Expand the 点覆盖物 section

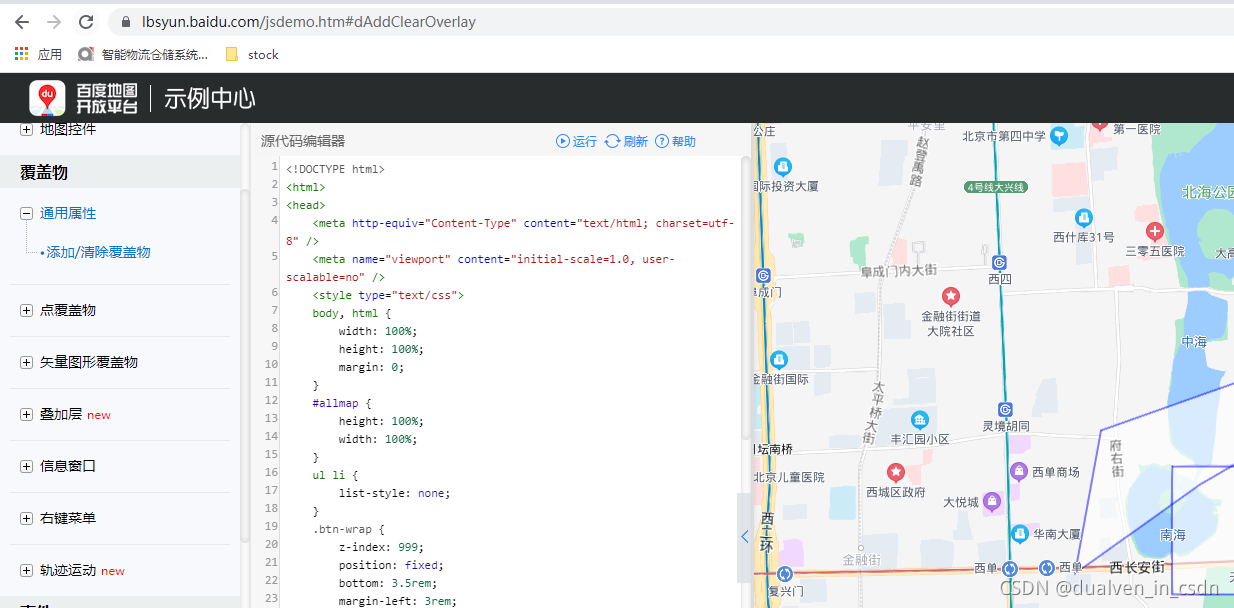pos(26,310)
